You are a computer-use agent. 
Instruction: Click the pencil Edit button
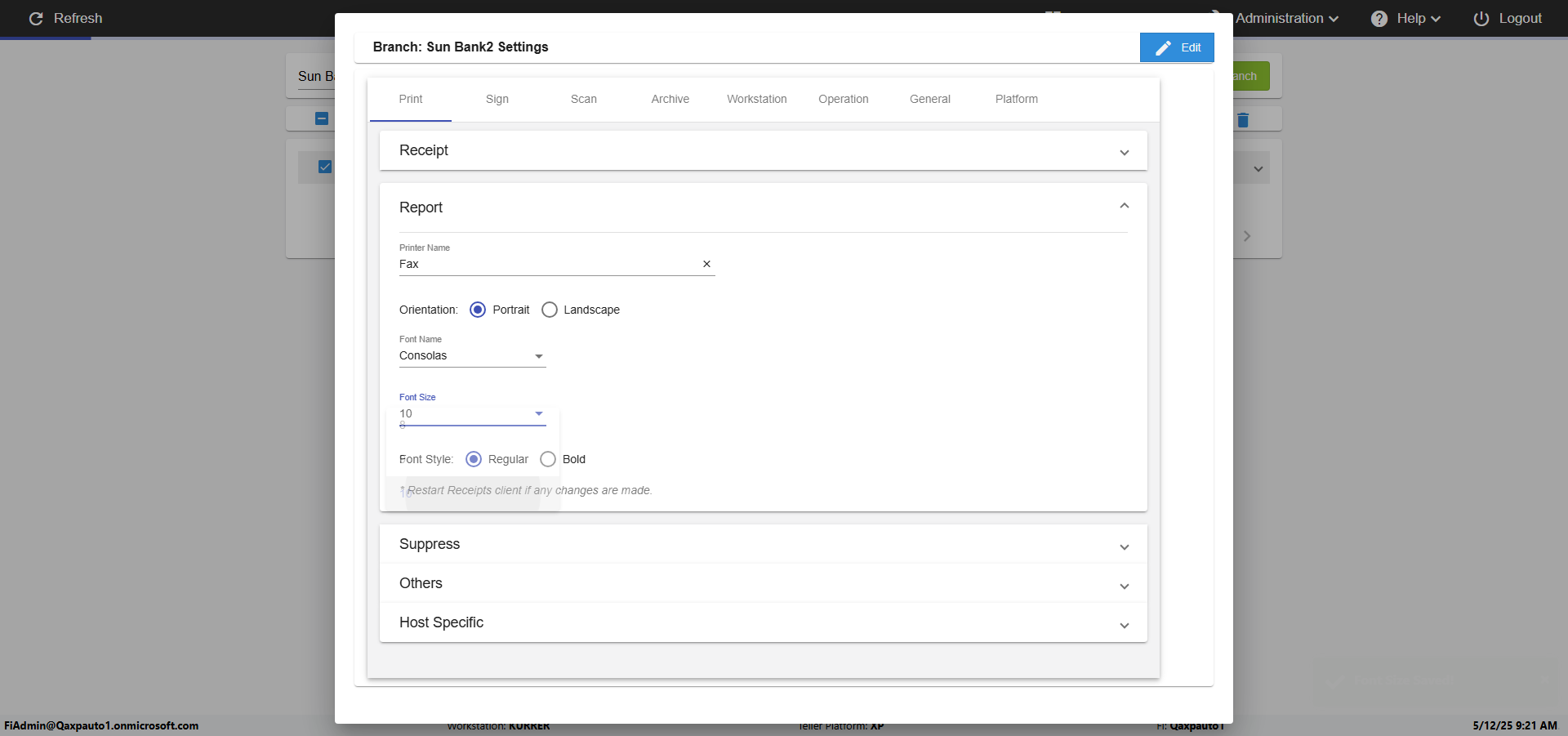point(1177,47)
